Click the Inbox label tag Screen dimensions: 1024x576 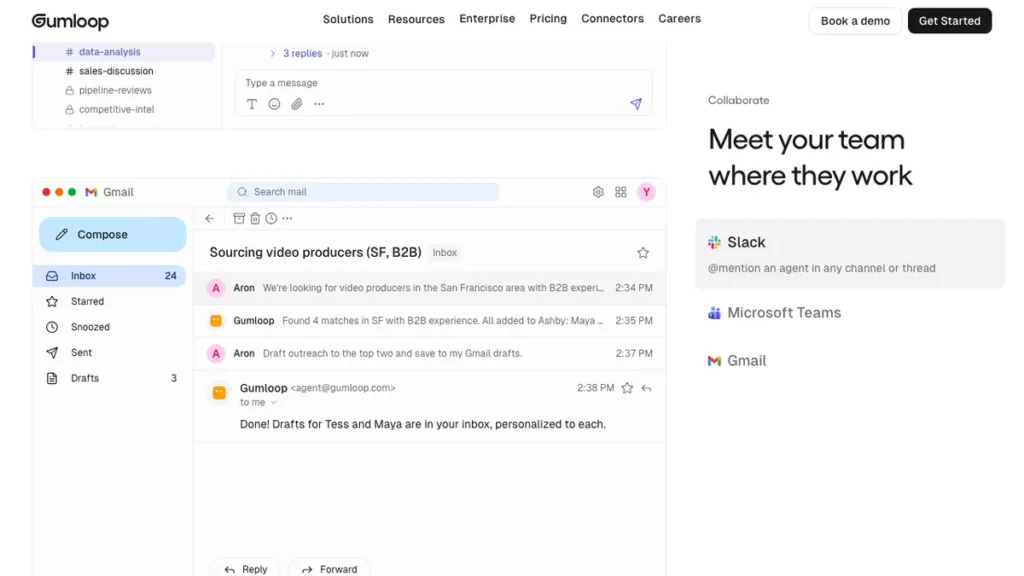coord(445,253)
